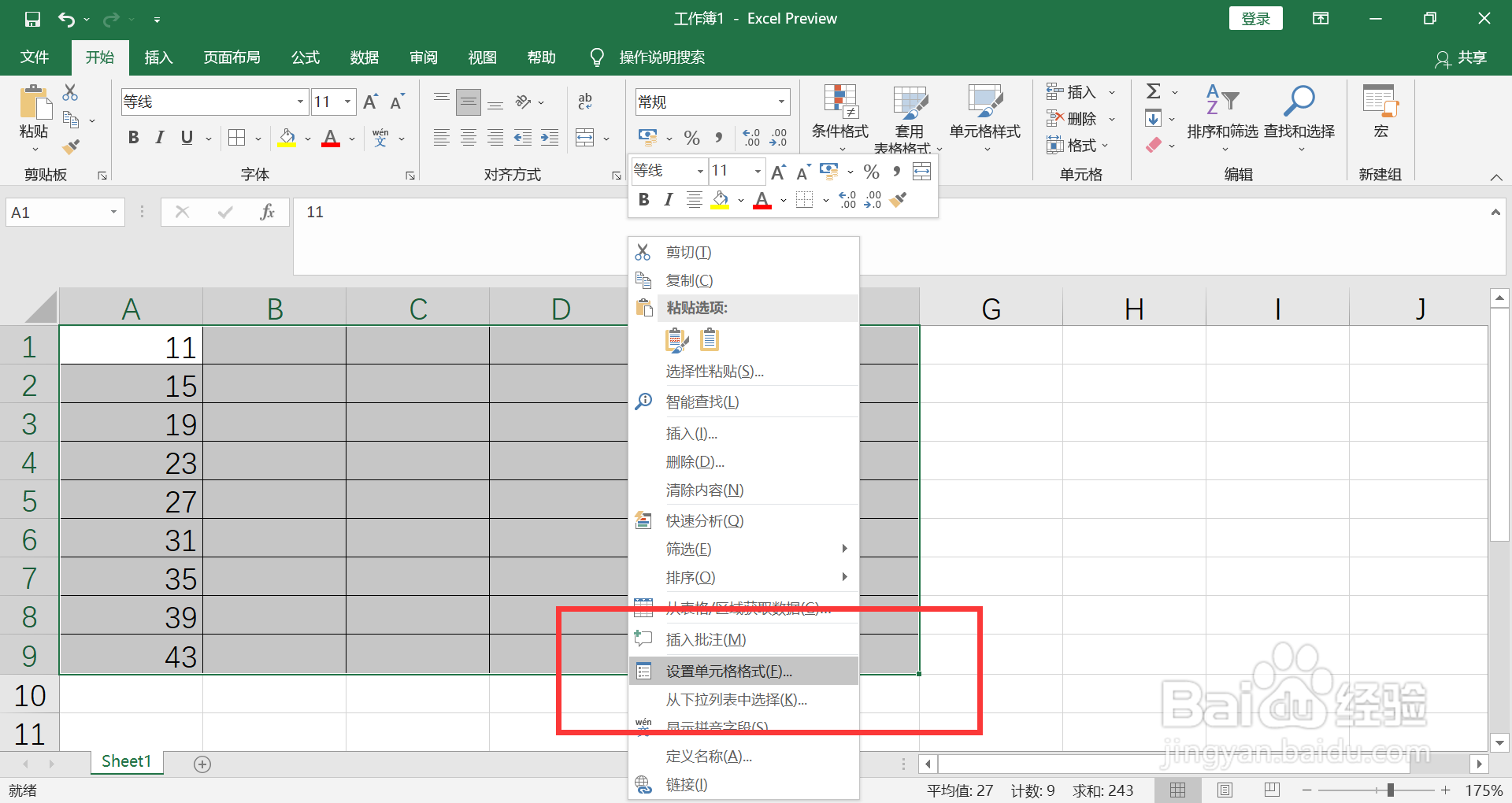
Task: Select 设置单元格格式 from the context menu
Action: point(731,670)
